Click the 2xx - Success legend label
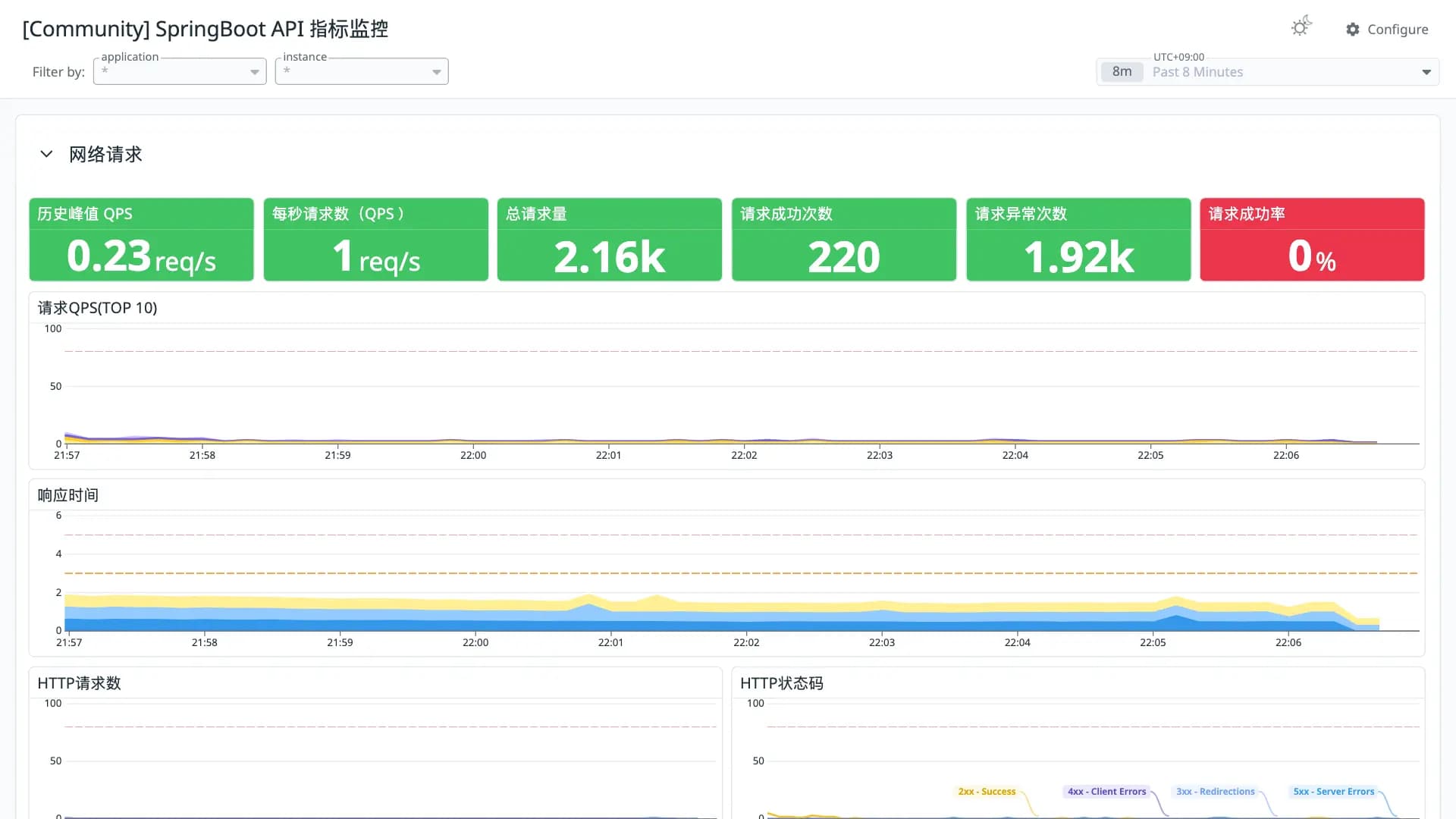Image resolution: width=1456 pixels, height=819 pixels. pyautogui.click(x=987, y=792)
